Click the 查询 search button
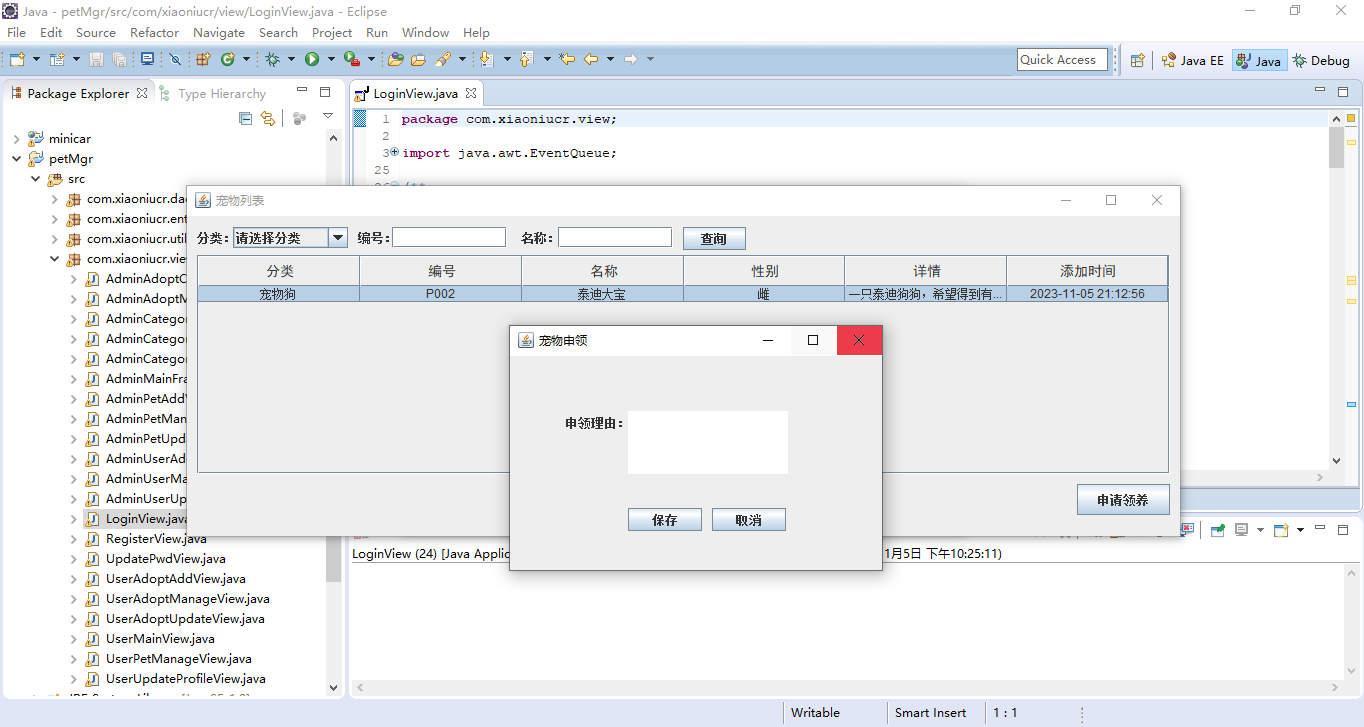 [714, 239]
